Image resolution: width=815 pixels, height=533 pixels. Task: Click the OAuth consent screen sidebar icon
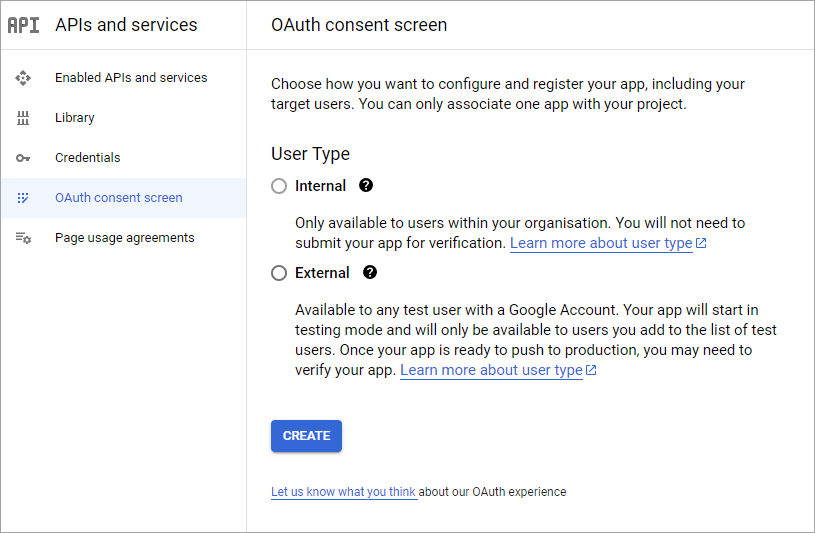pyautogui.click(x=23, y=198)
